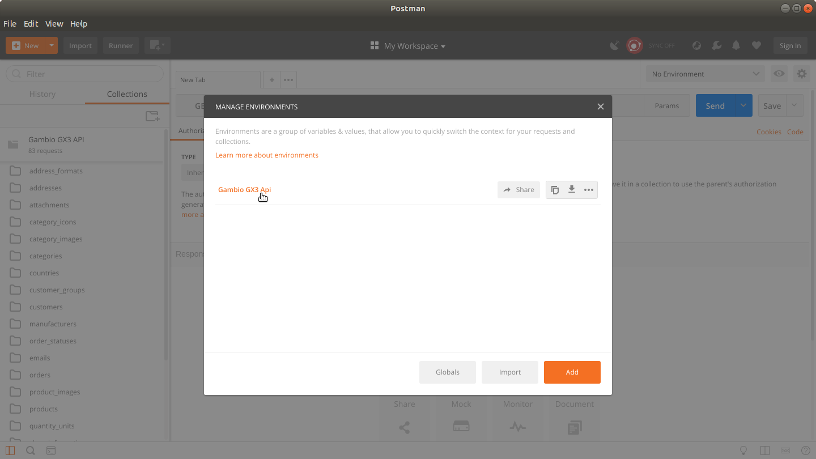Click the sync status icon

pyautogui.click(x=634, y=46)
